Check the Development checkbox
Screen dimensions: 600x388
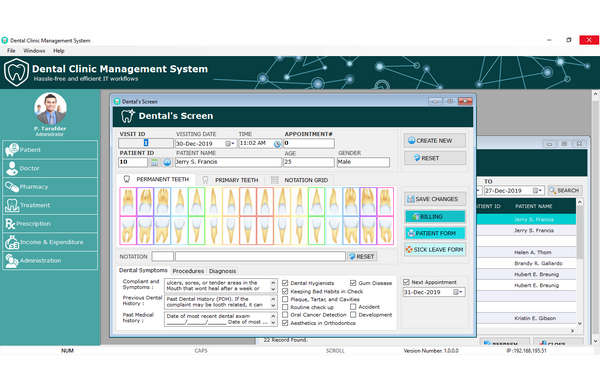coord(353,315)
